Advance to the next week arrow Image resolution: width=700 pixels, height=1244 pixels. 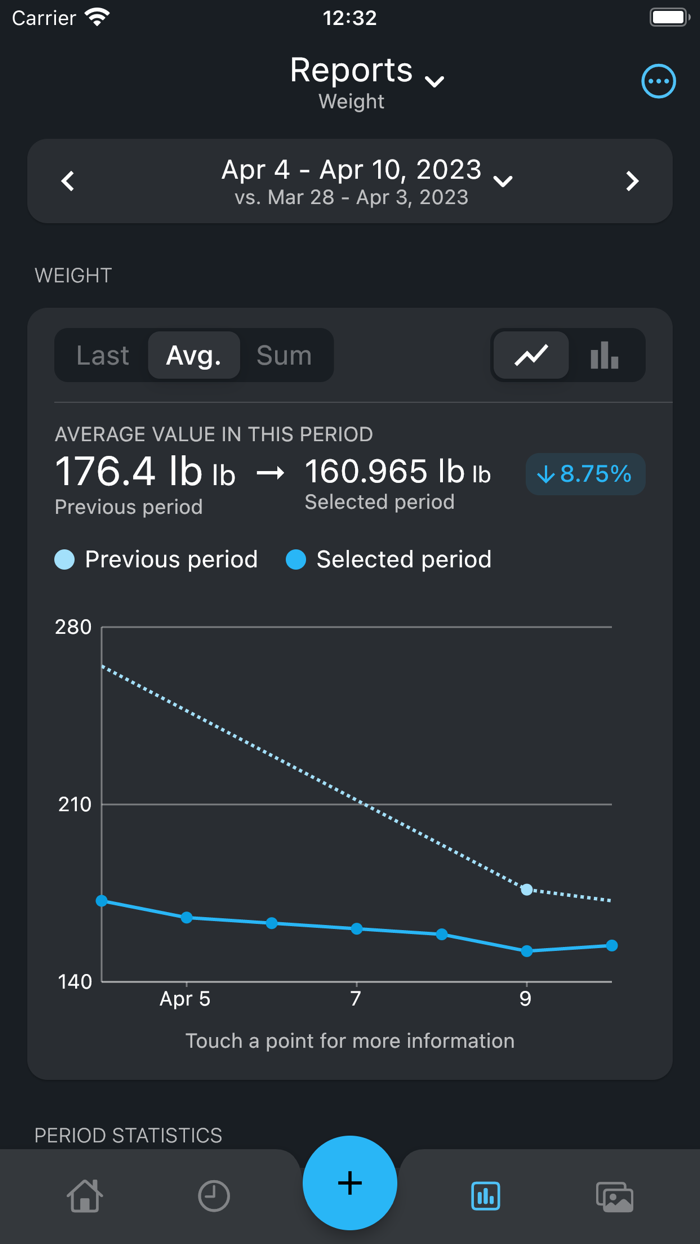click(x=632, y=181)
